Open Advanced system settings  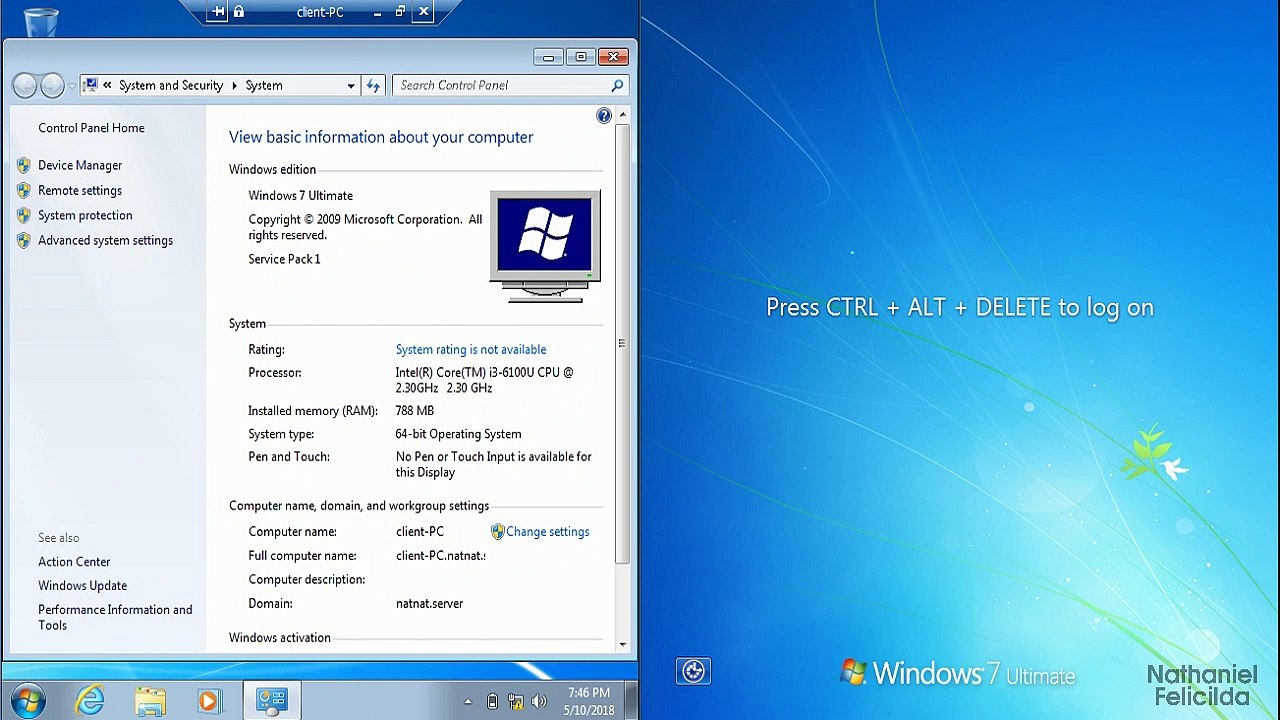(x=105, y=240)
